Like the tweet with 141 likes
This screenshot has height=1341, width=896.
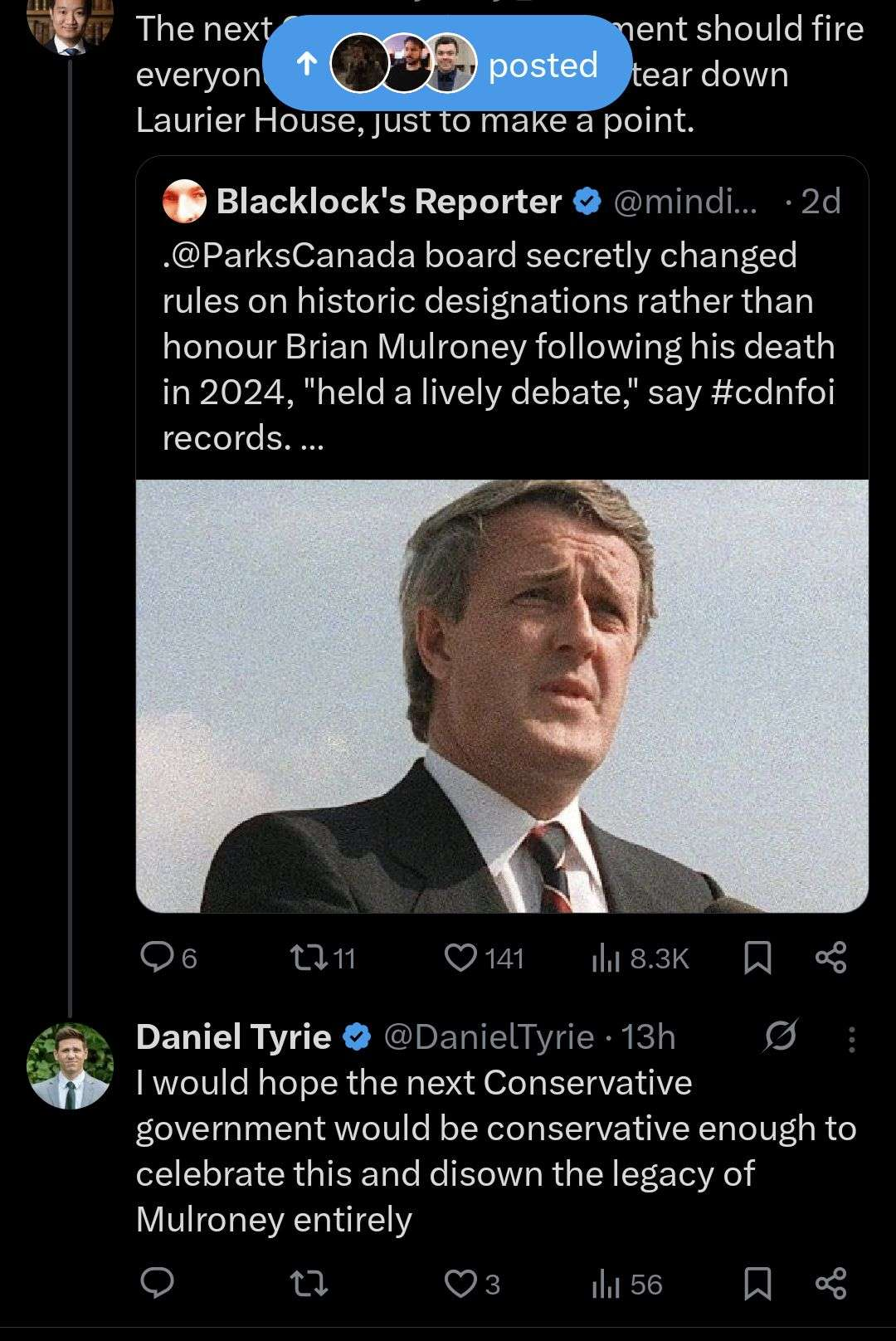[x=461, y=958]
